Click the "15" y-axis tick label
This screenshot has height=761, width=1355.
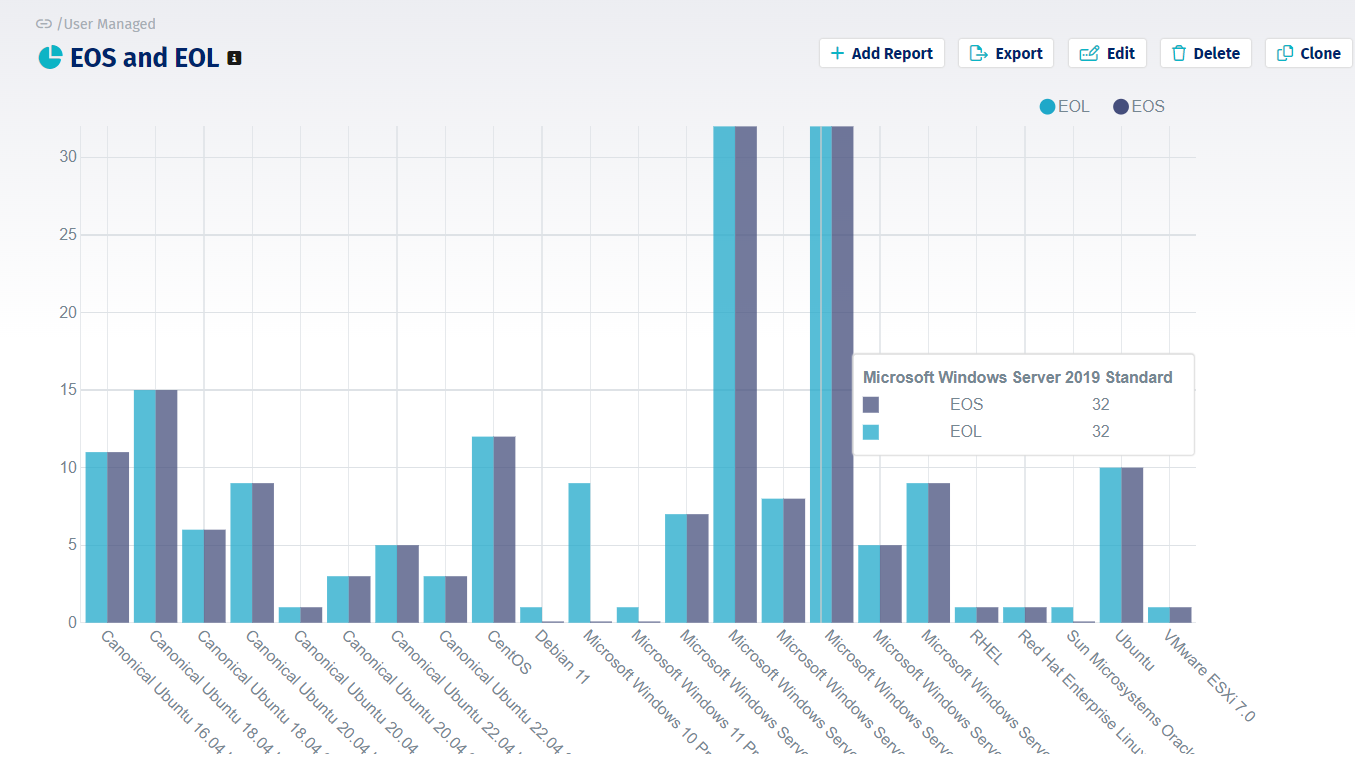pyautogui.click(x=68, y=390)
